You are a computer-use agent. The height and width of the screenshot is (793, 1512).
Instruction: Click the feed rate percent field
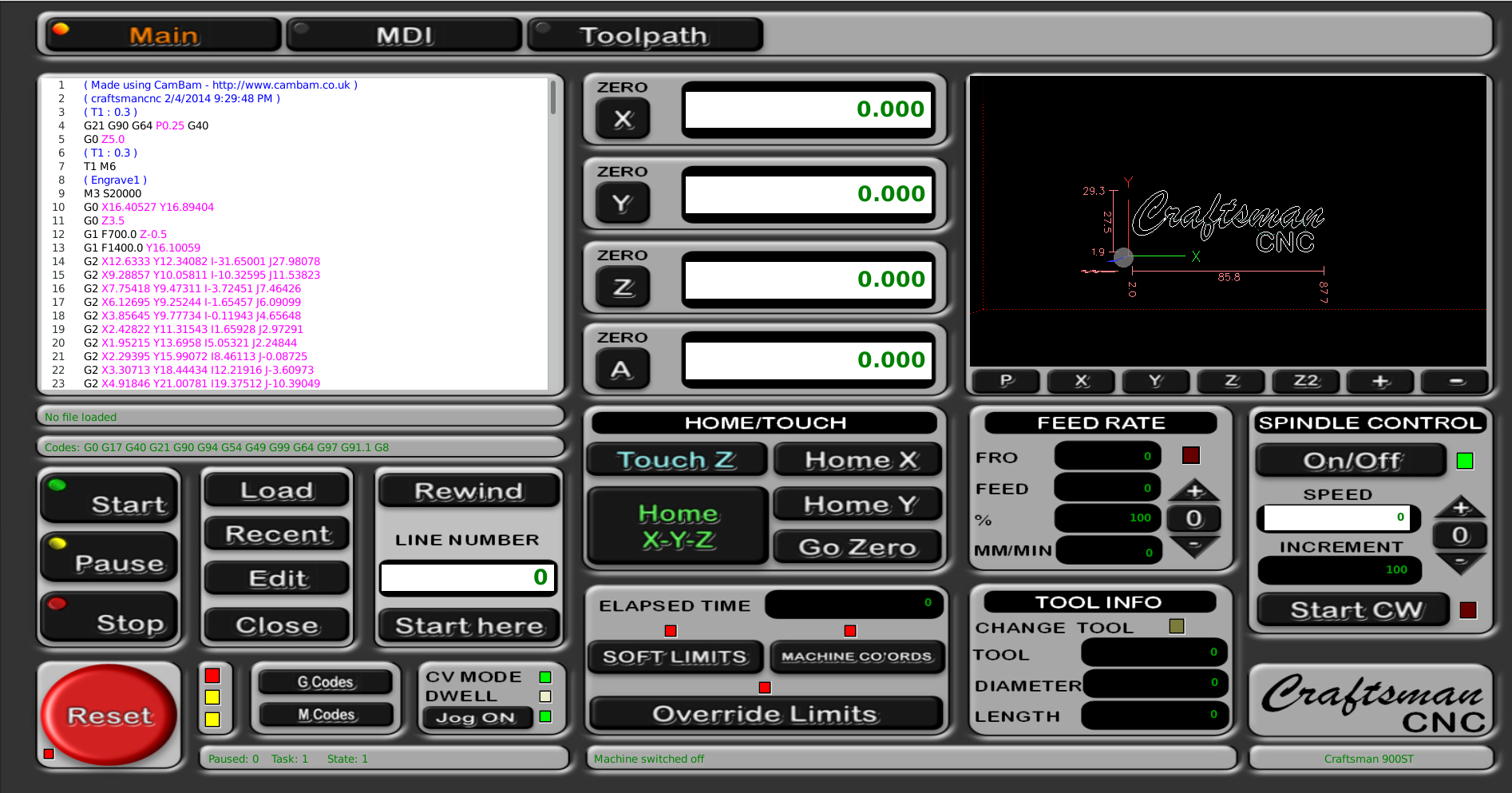[x=1107, y=518]
